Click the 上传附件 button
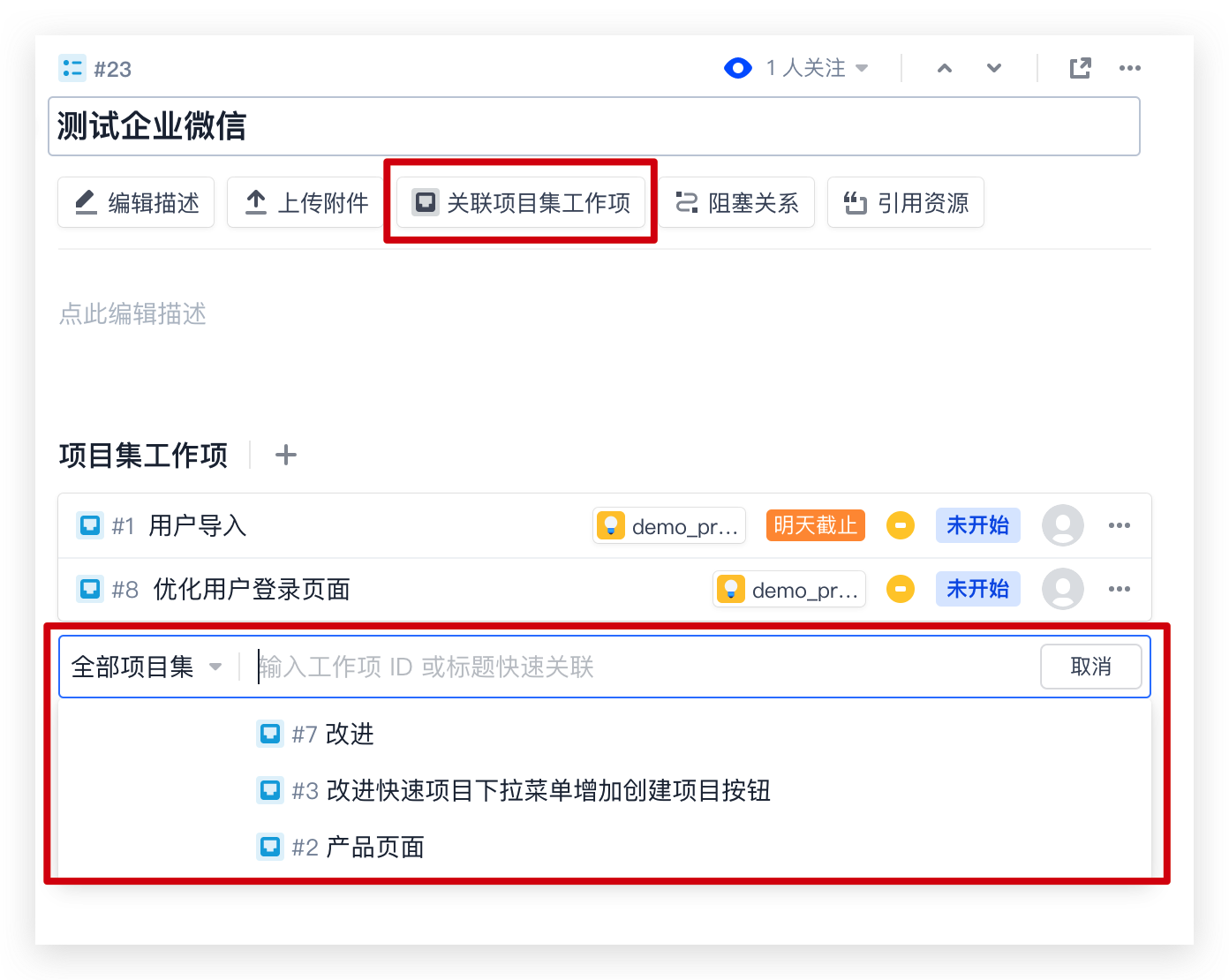 tap(305, 202)
